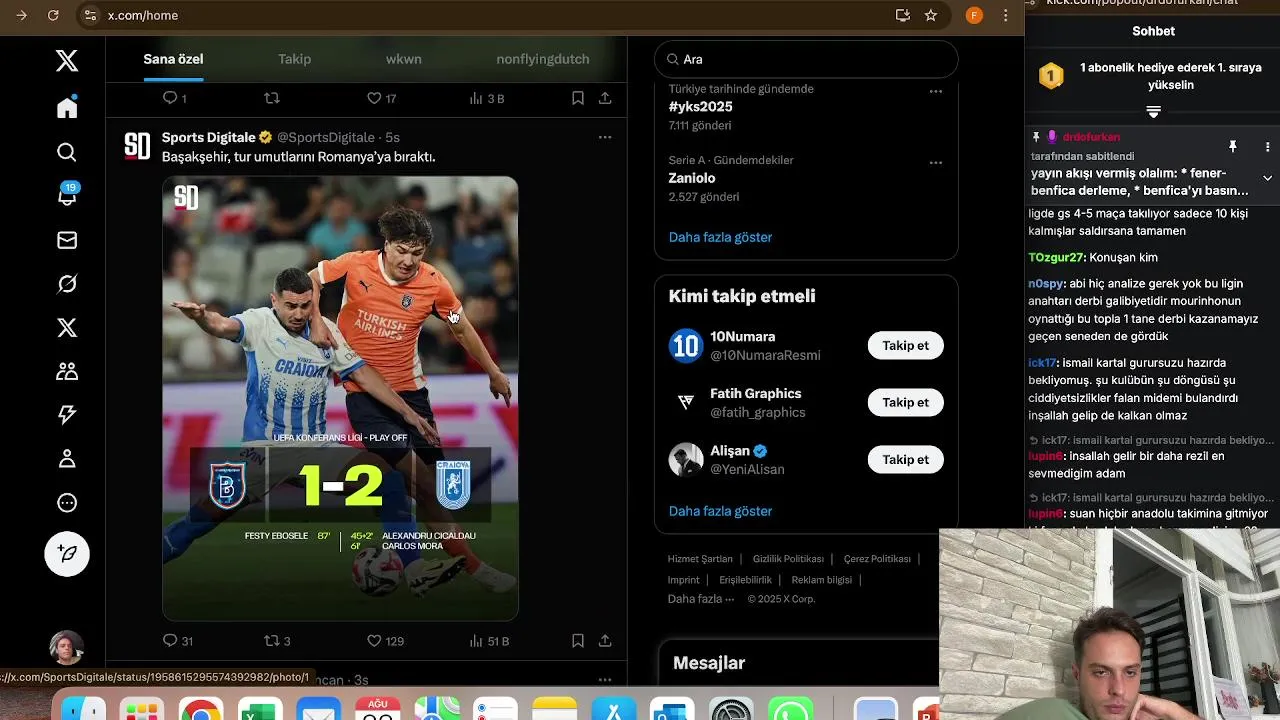
Task: Open more options for #yks2025 trend
Action: pos(936,91)
